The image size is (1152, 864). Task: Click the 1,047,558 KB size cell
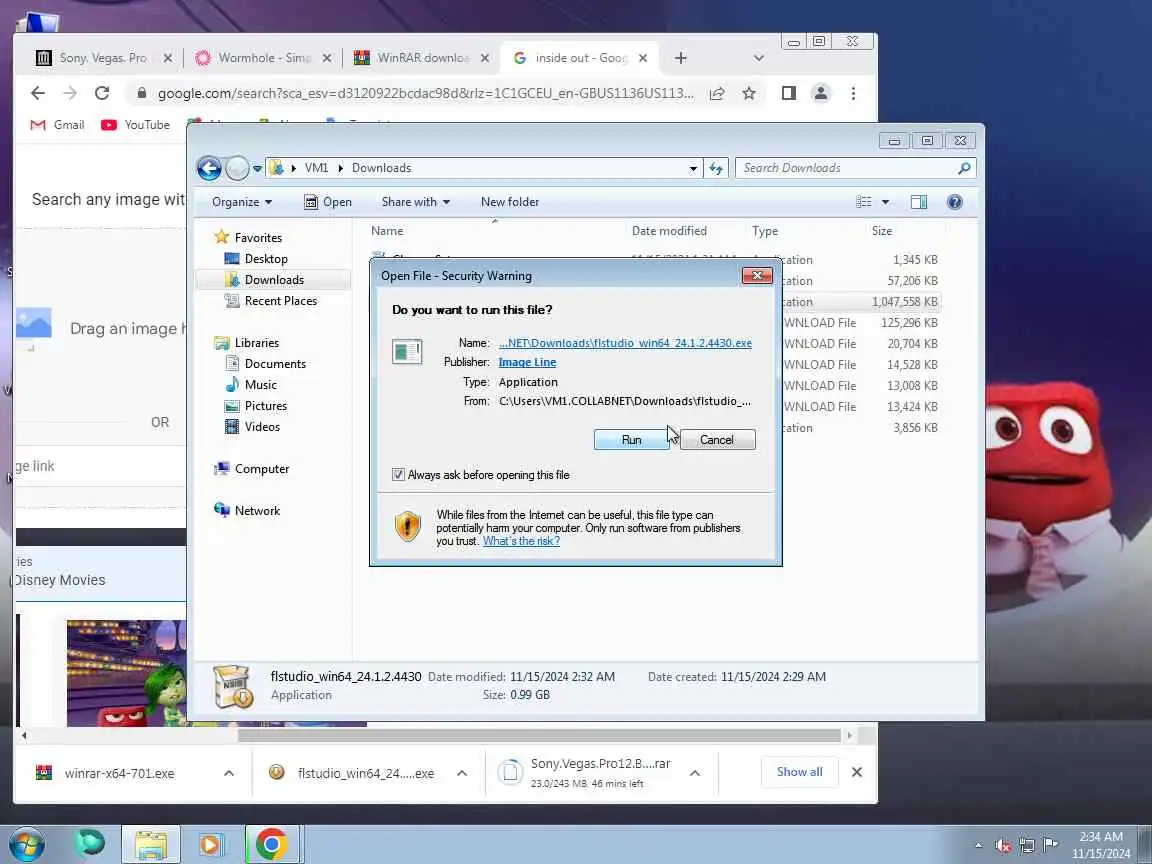(904, 302)
